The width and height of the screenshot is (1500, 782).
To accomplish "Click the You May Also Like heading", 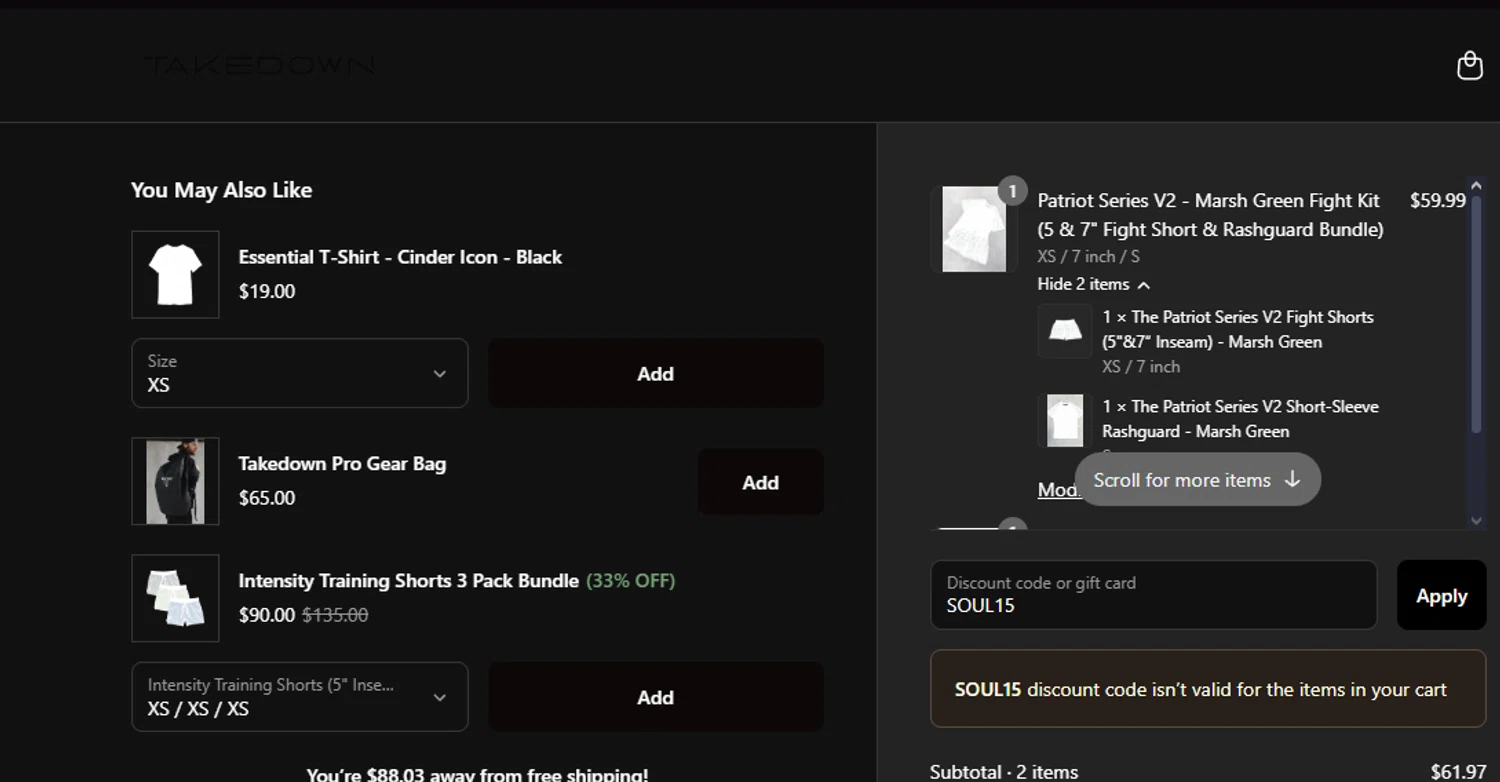I will tap(221, 190).
